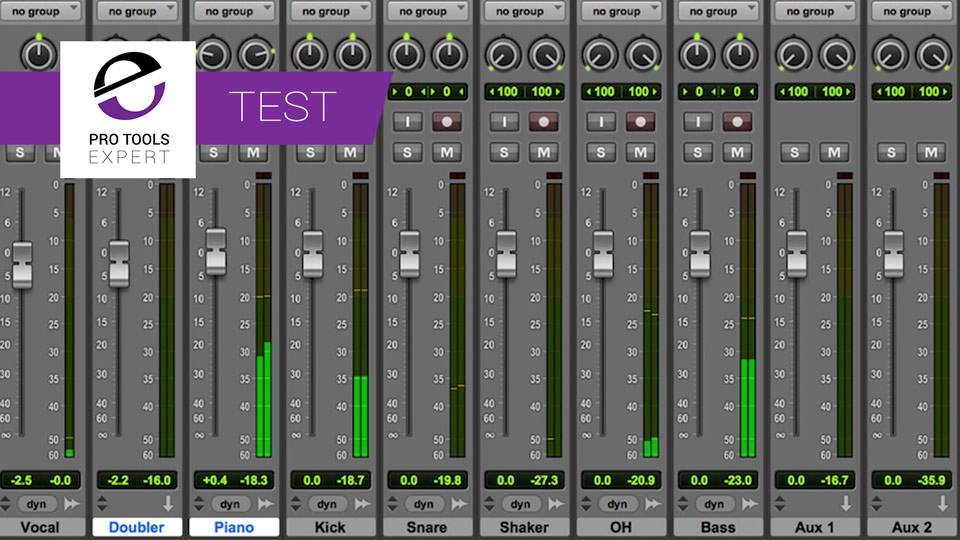Select the Kick track name
This screenshot has height=540, width=960.
click(331, 527)
